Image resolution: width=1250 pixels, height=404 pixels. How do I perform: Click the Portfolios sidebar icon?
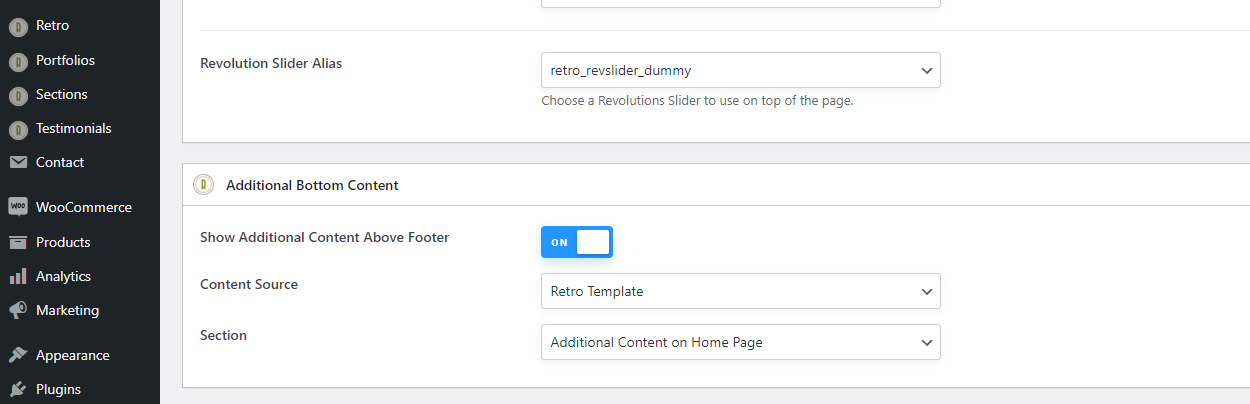click(x=18, y=62)
